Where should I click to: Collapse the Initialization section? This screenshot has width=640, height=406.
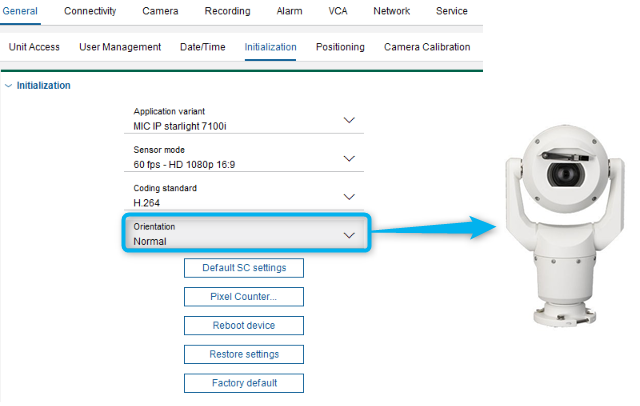tap(10, 86)
